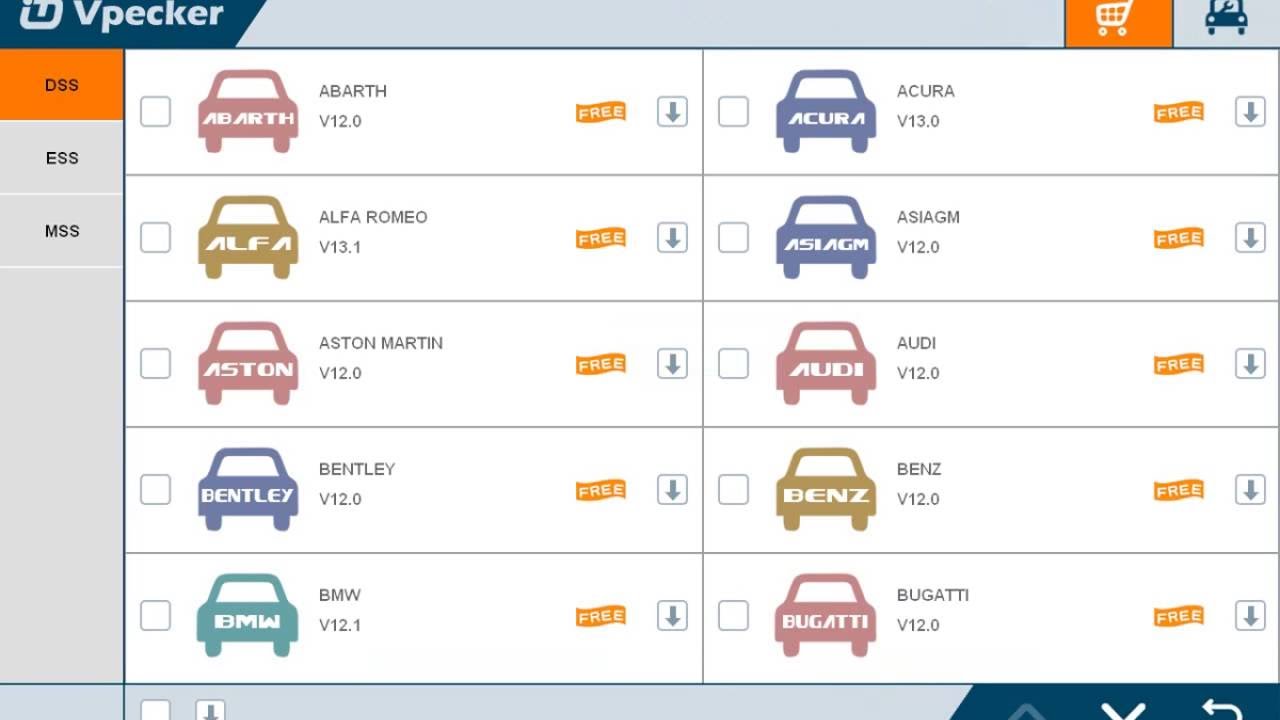Switch to the ESS tab
1280x720 pixels.
[62, 158]
